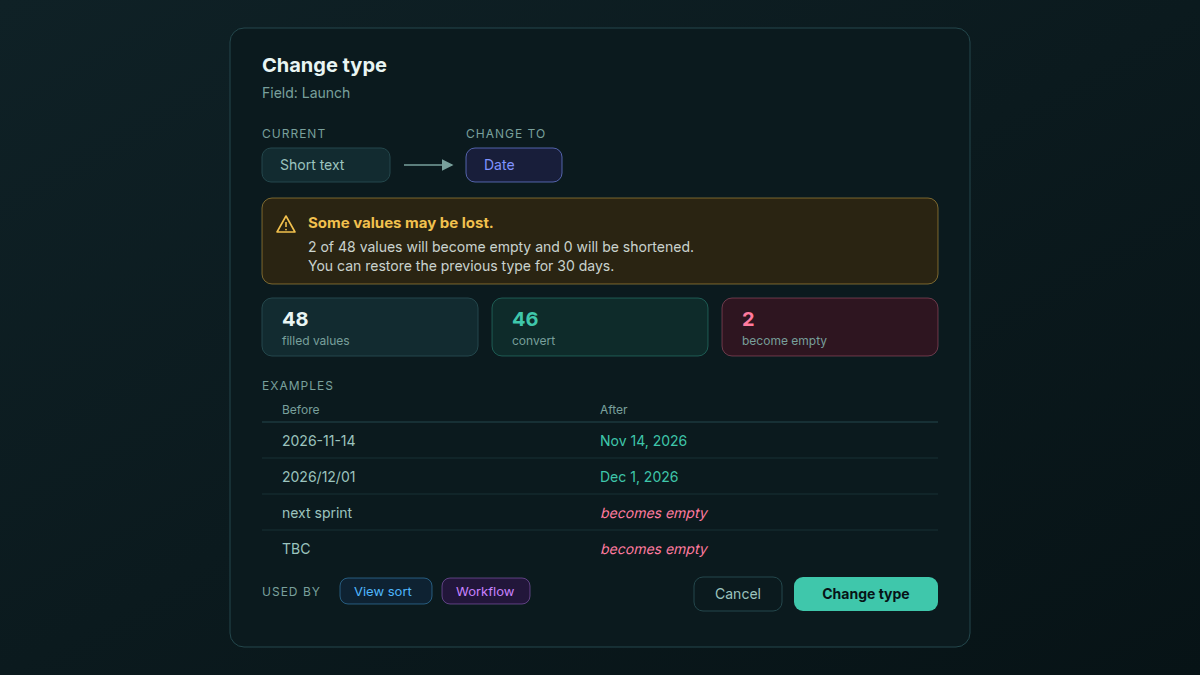The width and height of the screenshot is (1200, 675).
Task: Click the Dec 1, 2026 after value
Action: coord(639,477)
